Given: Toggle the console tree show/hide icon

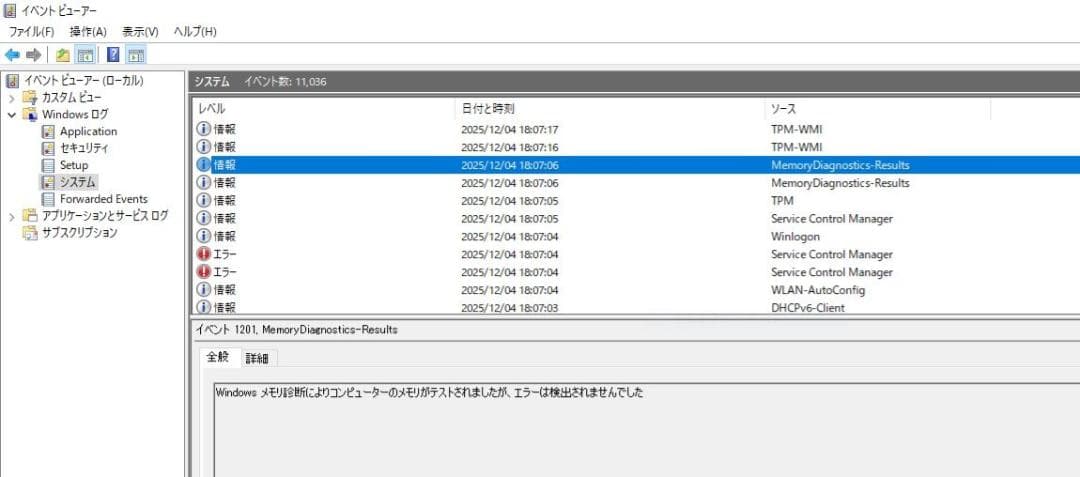Looking at the screenshot, I should (85, 55).
